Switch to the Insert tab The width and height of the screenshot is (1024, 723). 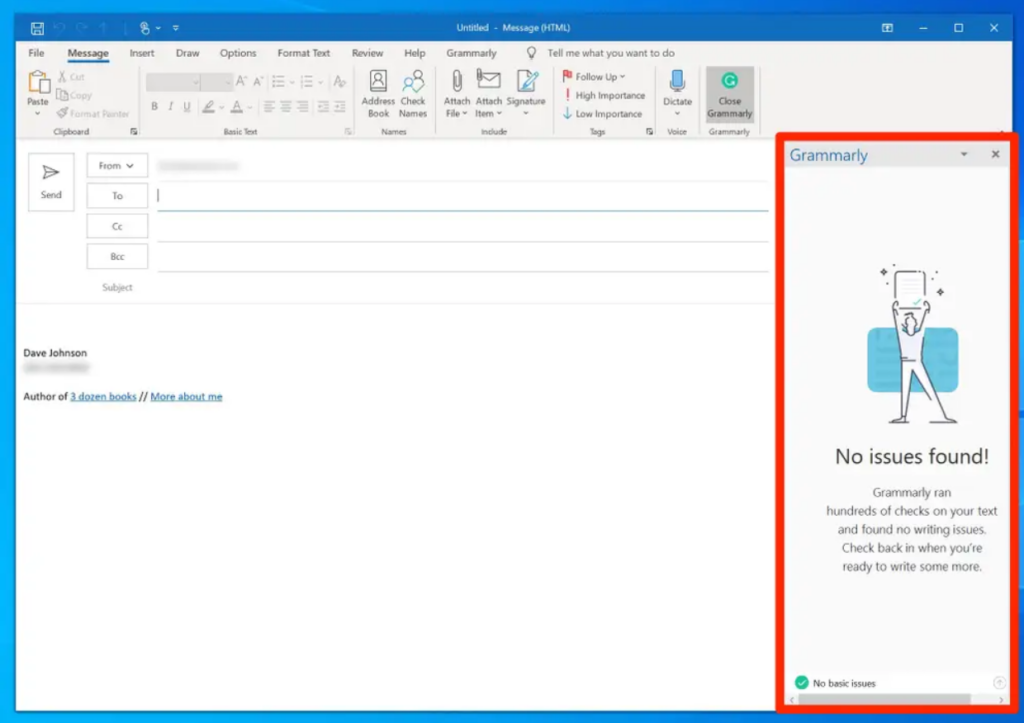coord(142,53)
